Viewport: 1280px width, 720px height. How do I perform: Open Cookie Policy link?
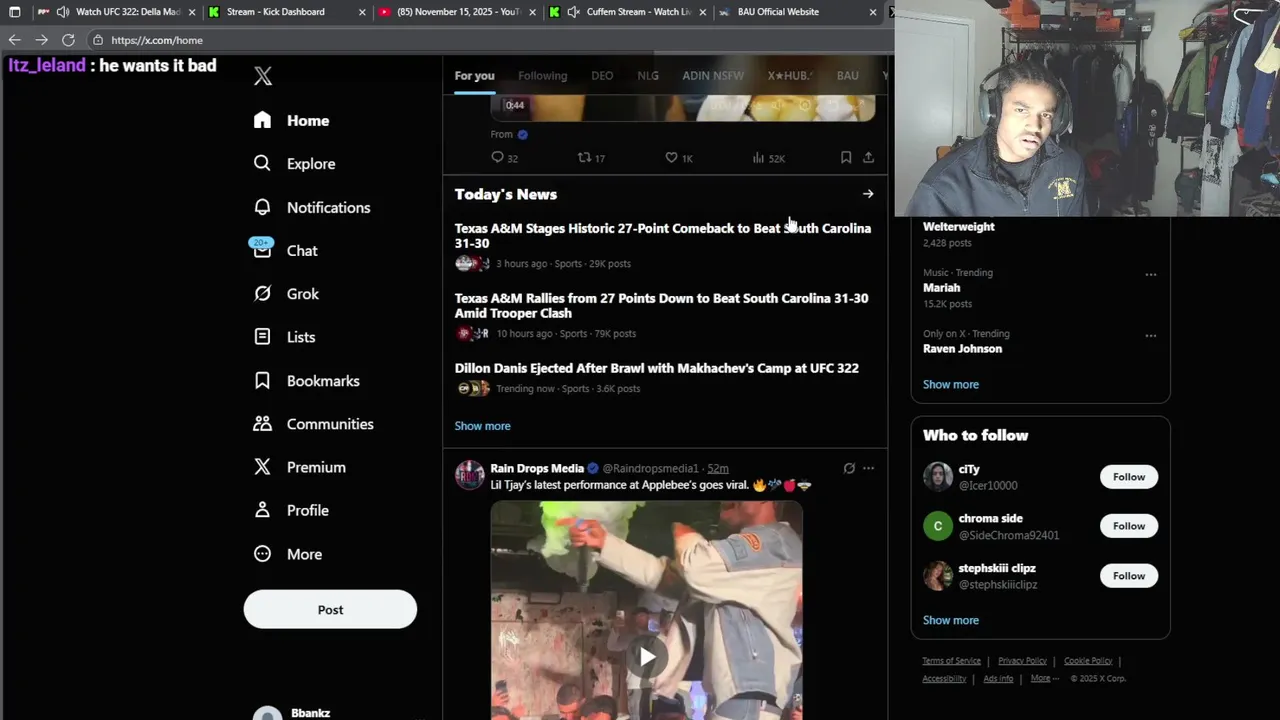coord(1088,661)
